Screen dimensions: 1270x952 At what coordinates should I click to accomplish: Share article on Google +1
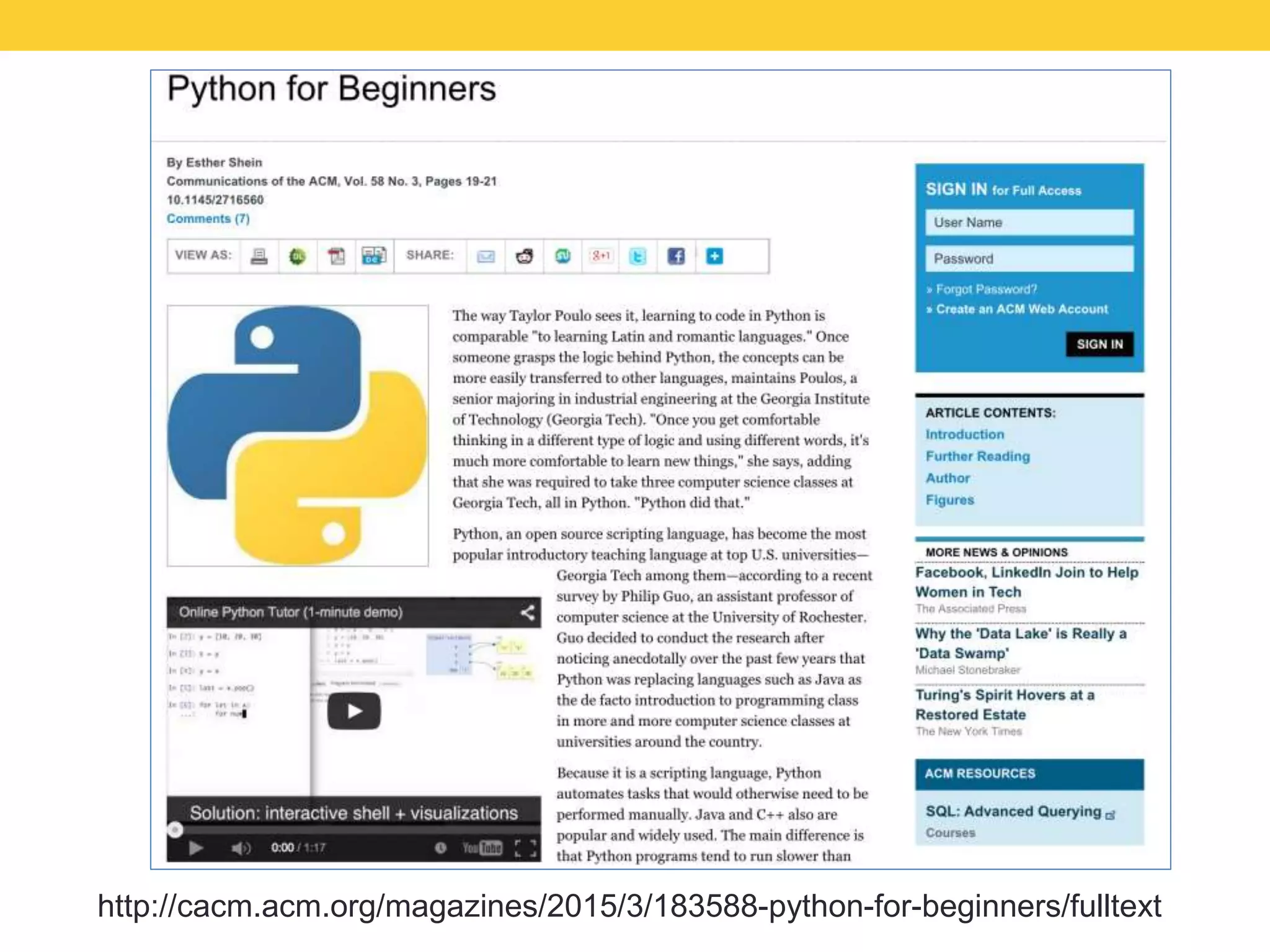[601, 256]
